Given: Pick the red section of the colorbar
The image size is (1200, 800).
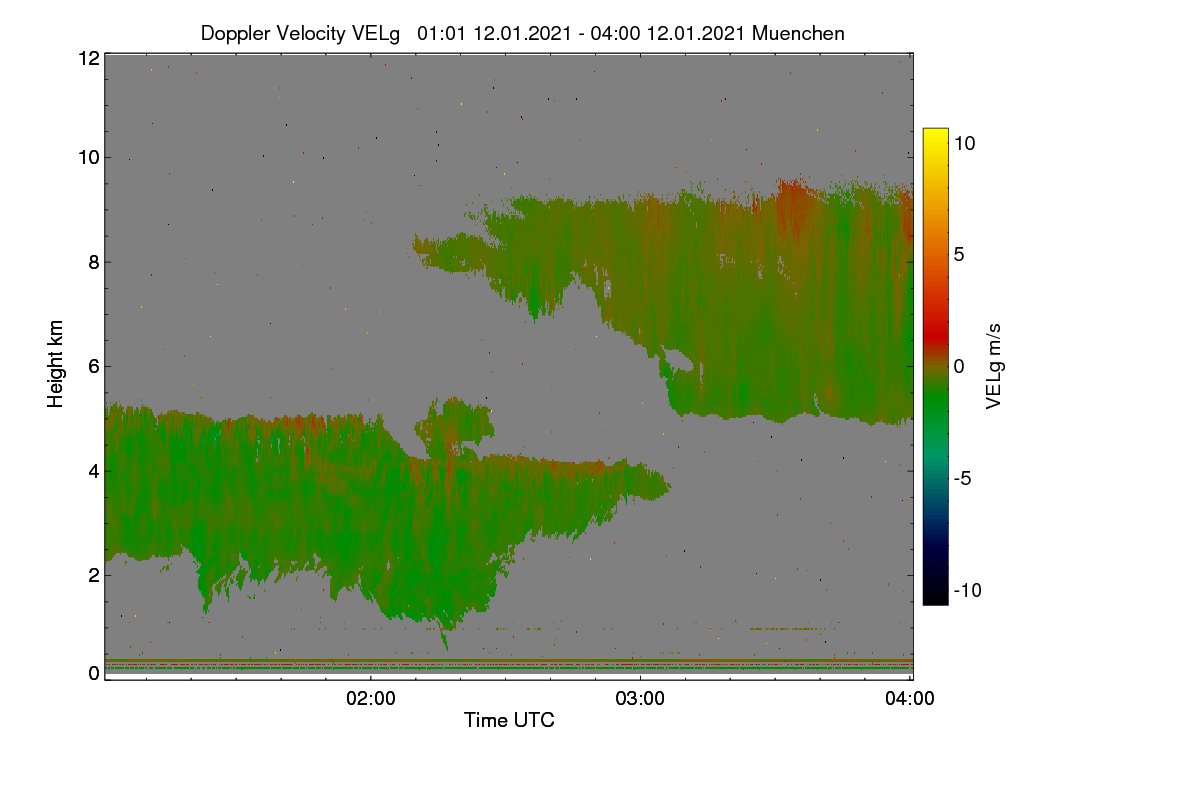Looking at the screenshot, I should pyautogui.click(x=935, y=335).
